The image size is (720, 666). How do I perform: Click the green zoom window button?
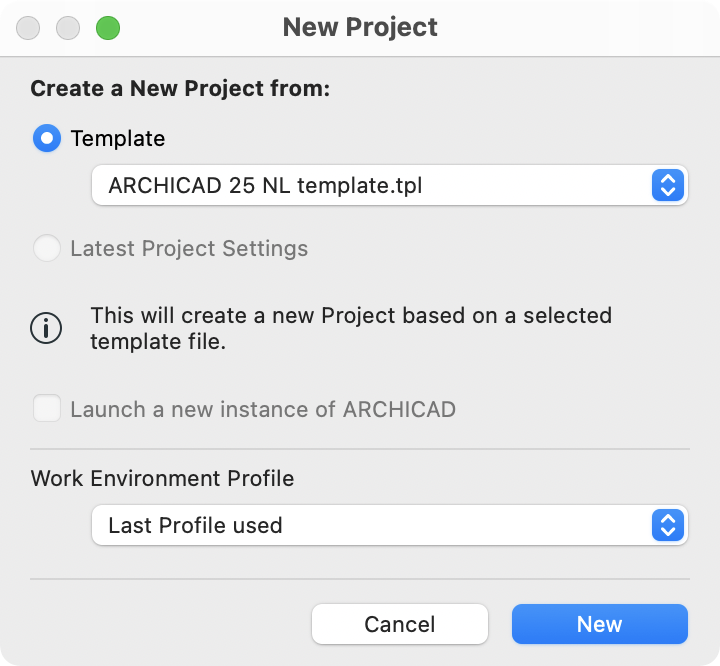[108, 28]
